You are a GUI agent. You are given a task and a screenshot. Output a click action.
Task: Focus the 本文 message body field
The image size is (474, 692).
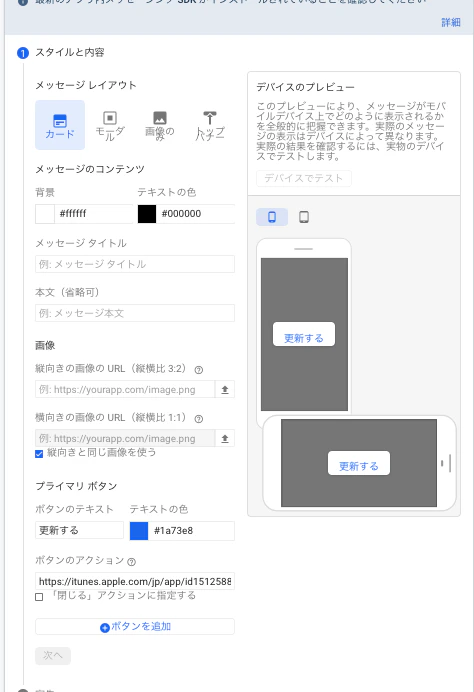[135, 313]
